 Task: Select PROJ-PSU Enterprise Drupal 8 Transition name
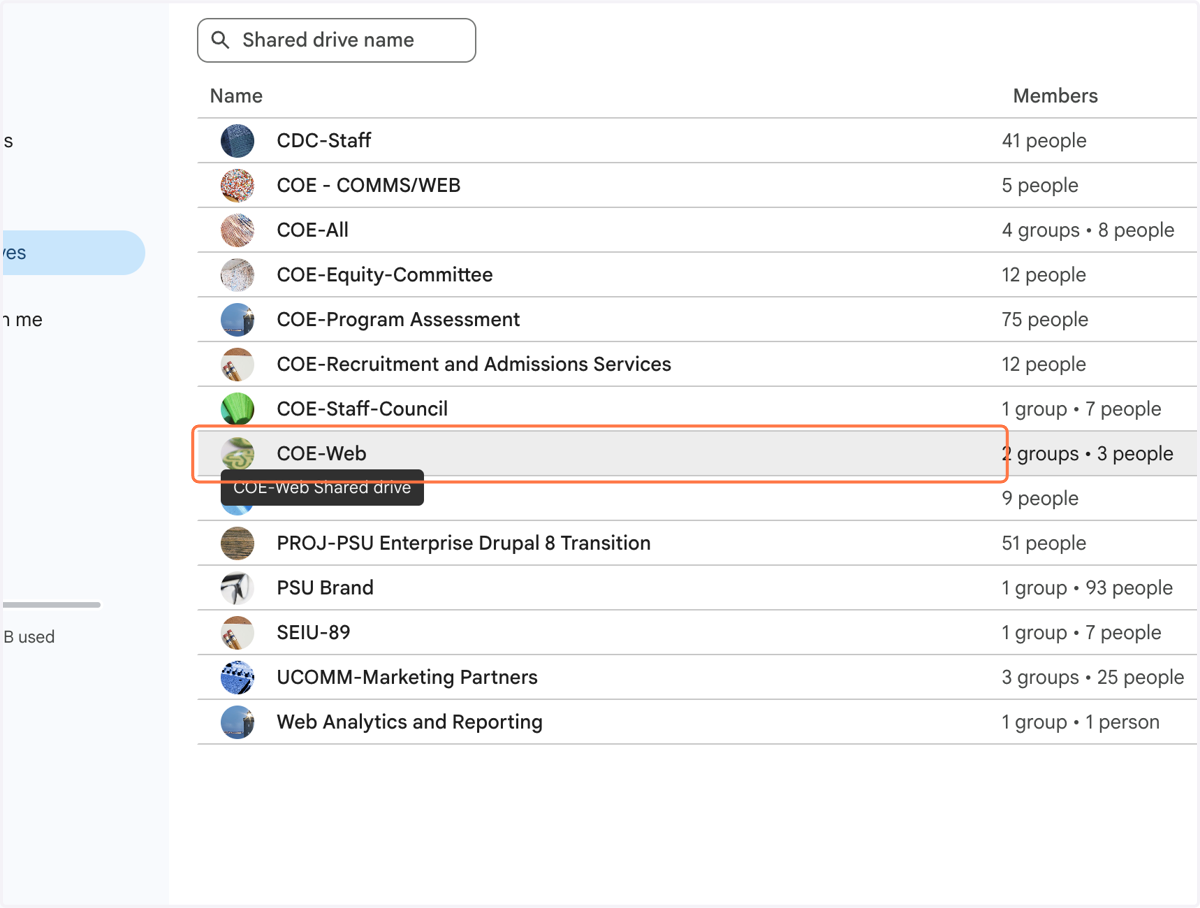click(464, 543)
